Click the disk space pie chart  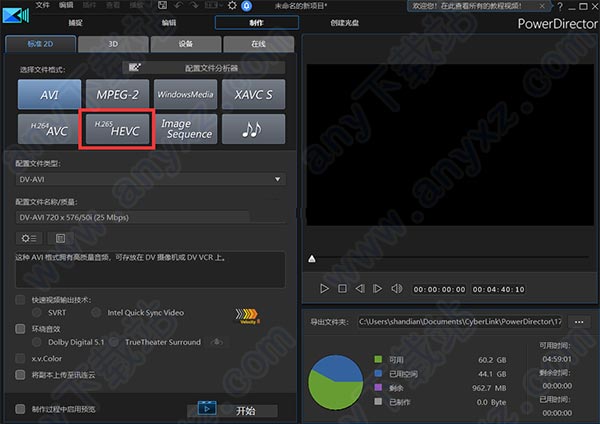coord(336,382)
